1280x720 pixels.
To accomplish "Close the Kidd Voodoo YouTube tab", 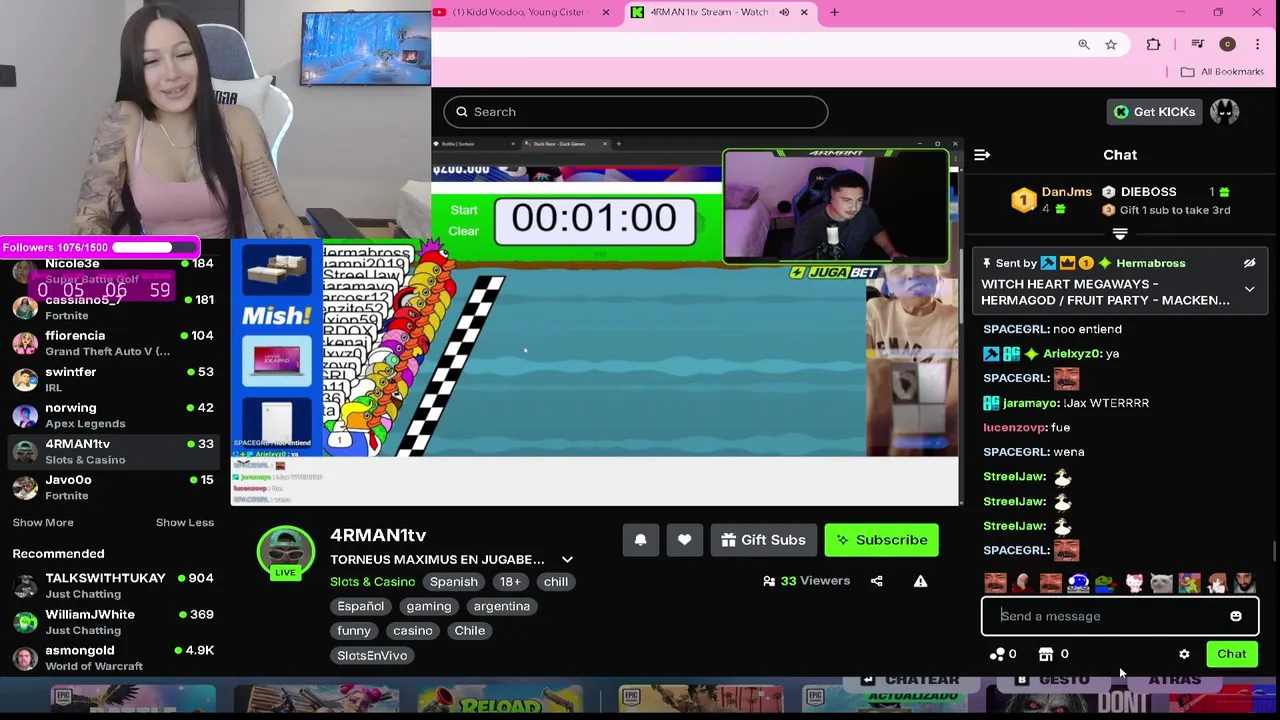I will 606,12.
